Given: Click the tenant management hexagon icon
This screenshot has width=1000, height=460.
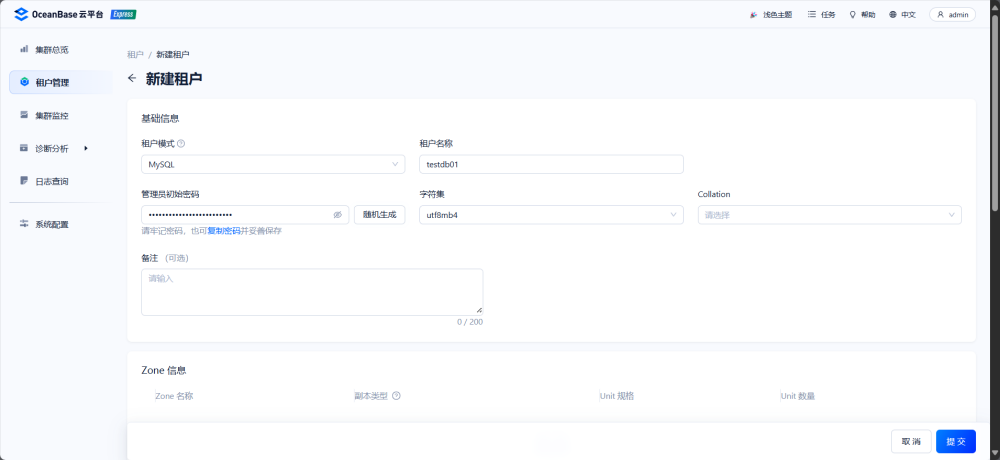Looking at the screenshot, I should pos(24,82).
